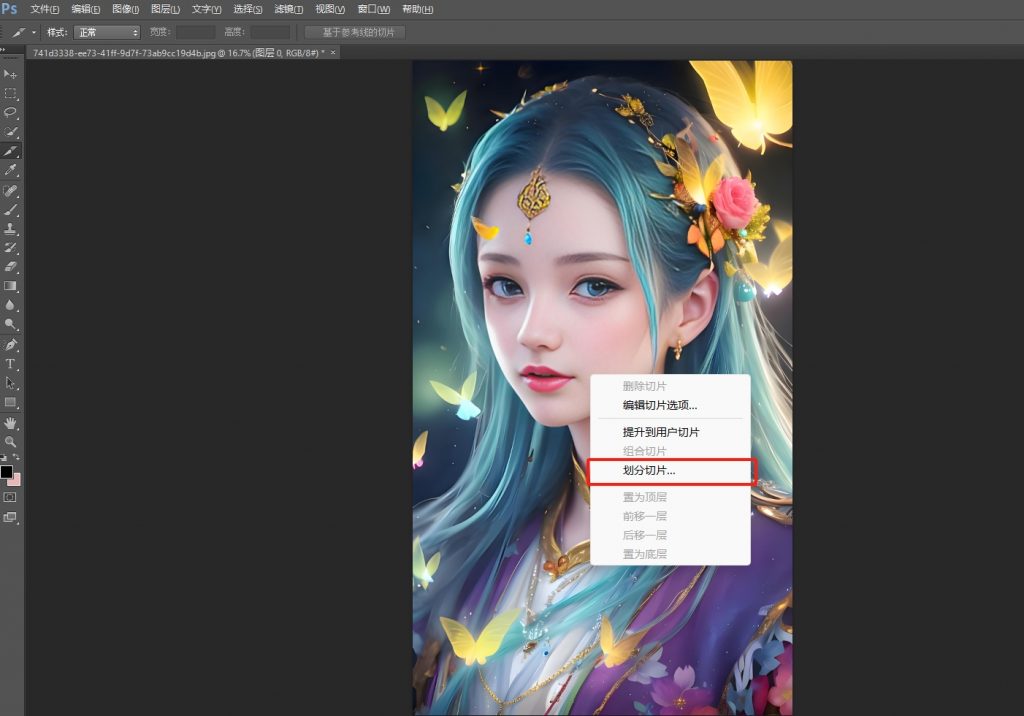This screenshot has width=1024, height=716.
Task: Open the 选择 (Select) menu
Action: coord(248,9)
